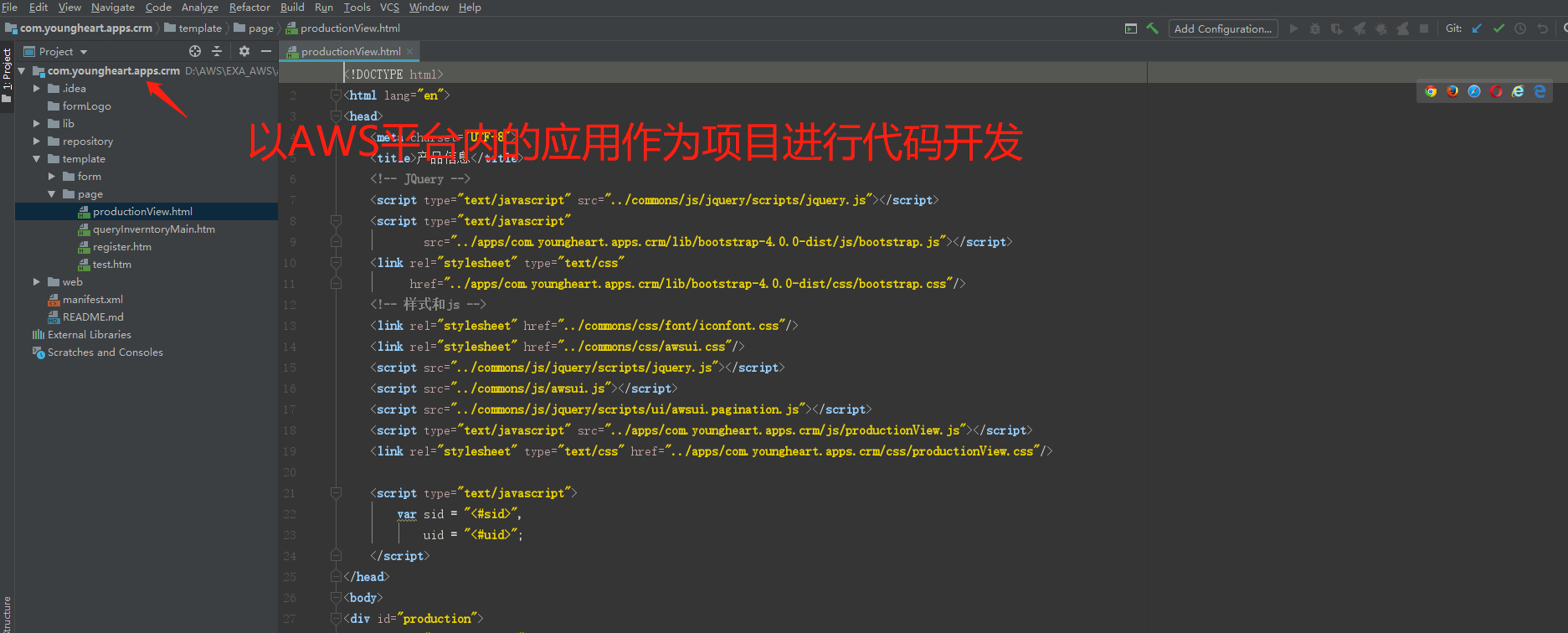Click the Run play icon

[1293, 28]
